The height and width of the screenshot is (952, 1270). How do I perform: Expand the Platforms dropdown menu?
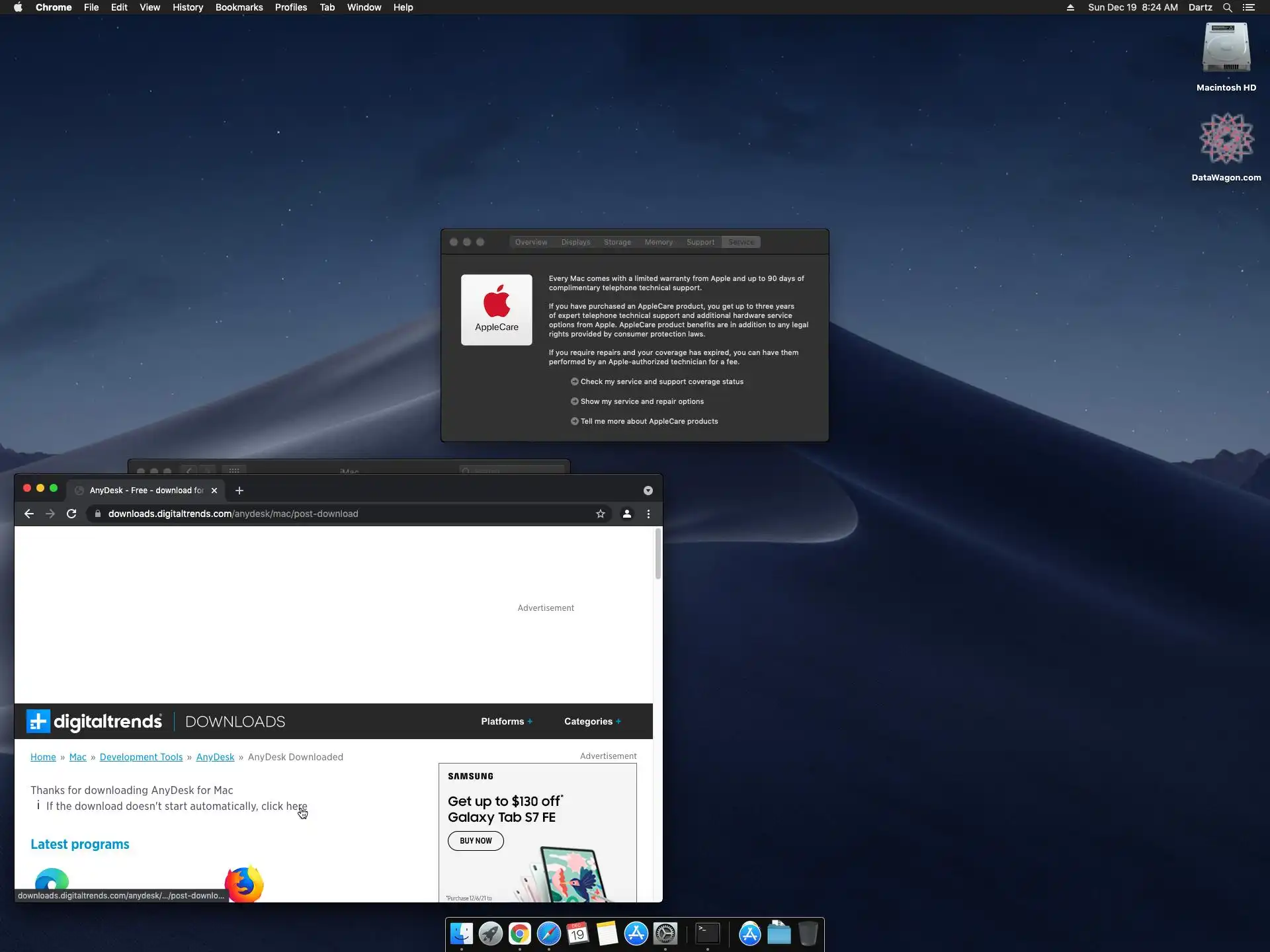[x=506, y=721]
